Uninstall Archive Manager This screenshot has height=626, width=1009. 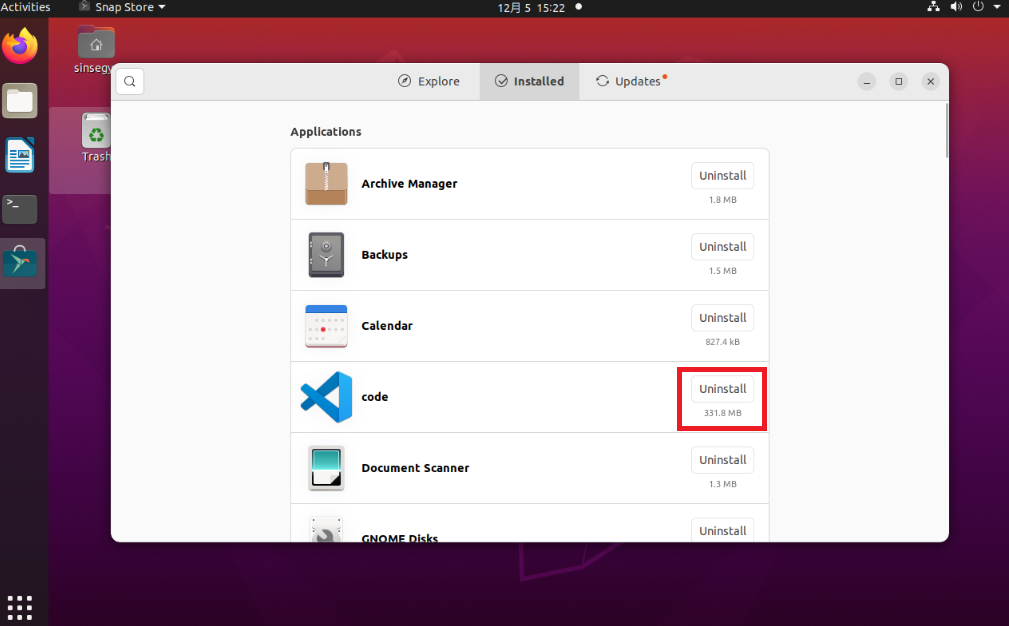coord(723,176)
